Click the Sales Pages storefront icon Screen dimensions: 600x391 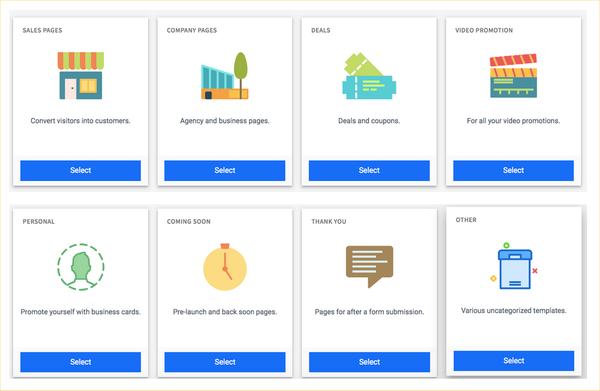(81, 76)
